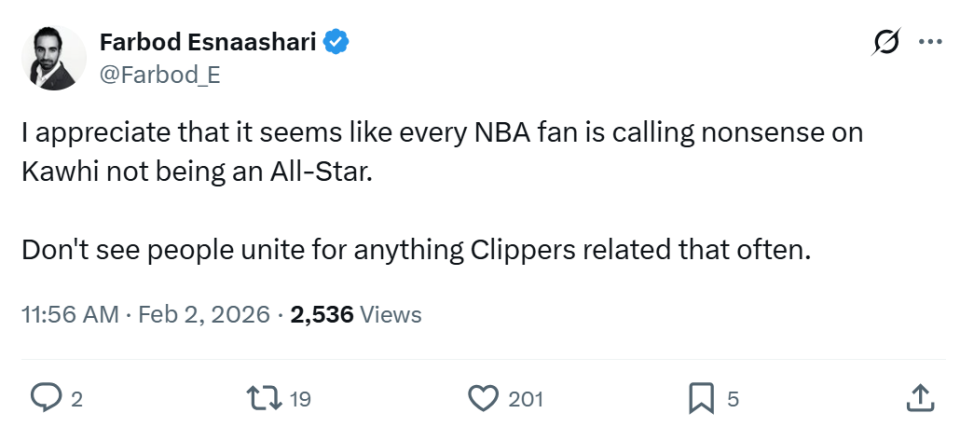Open the share upload icon

(x=919, y=398)
